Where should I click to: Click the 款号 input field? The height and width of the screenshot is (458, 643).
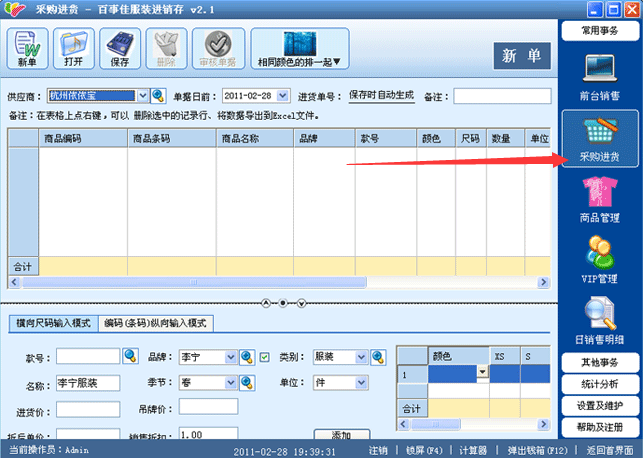[88, 356]
